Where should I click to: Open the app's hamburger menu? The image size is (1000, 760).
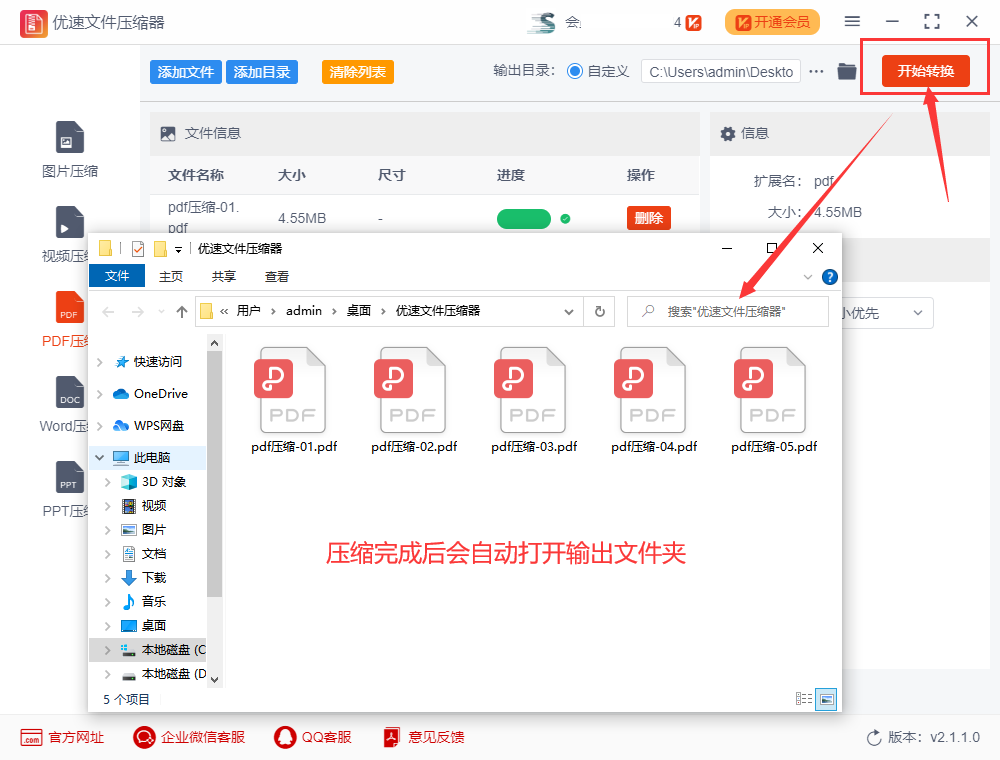pos(853,21)
